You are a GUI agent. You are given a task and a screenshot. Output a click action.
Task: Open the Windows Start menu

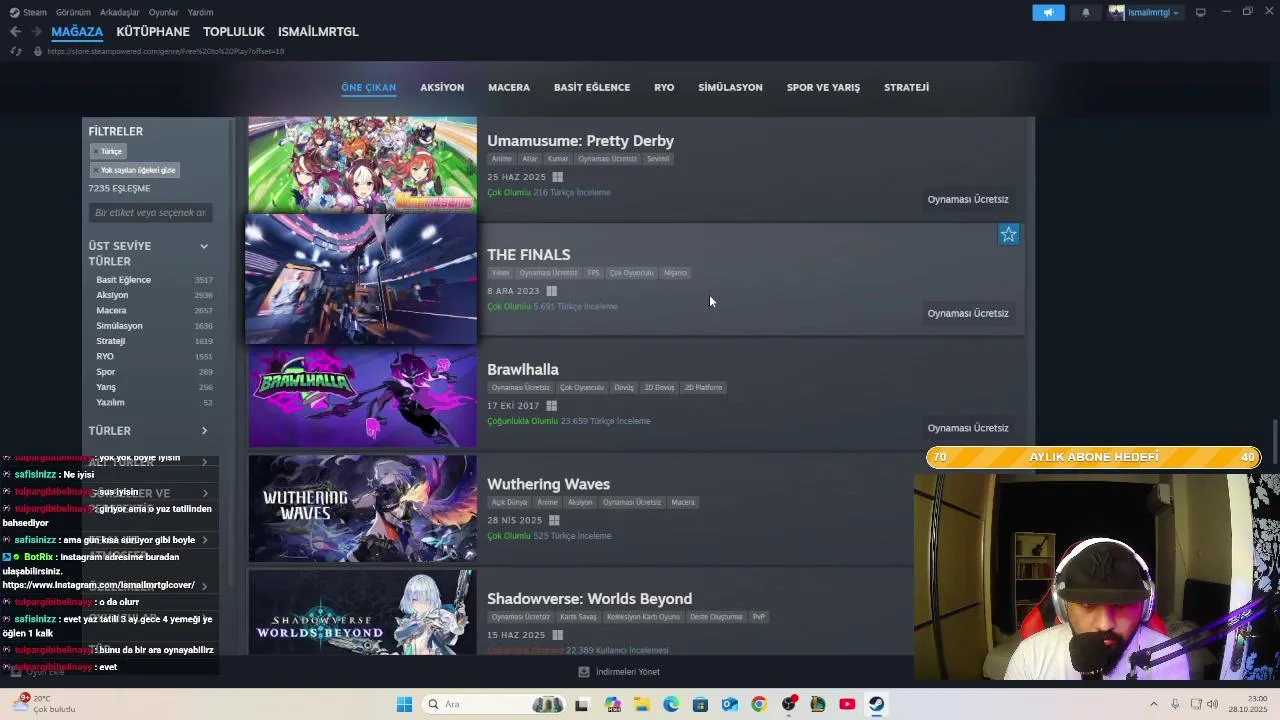coord(404,704)
